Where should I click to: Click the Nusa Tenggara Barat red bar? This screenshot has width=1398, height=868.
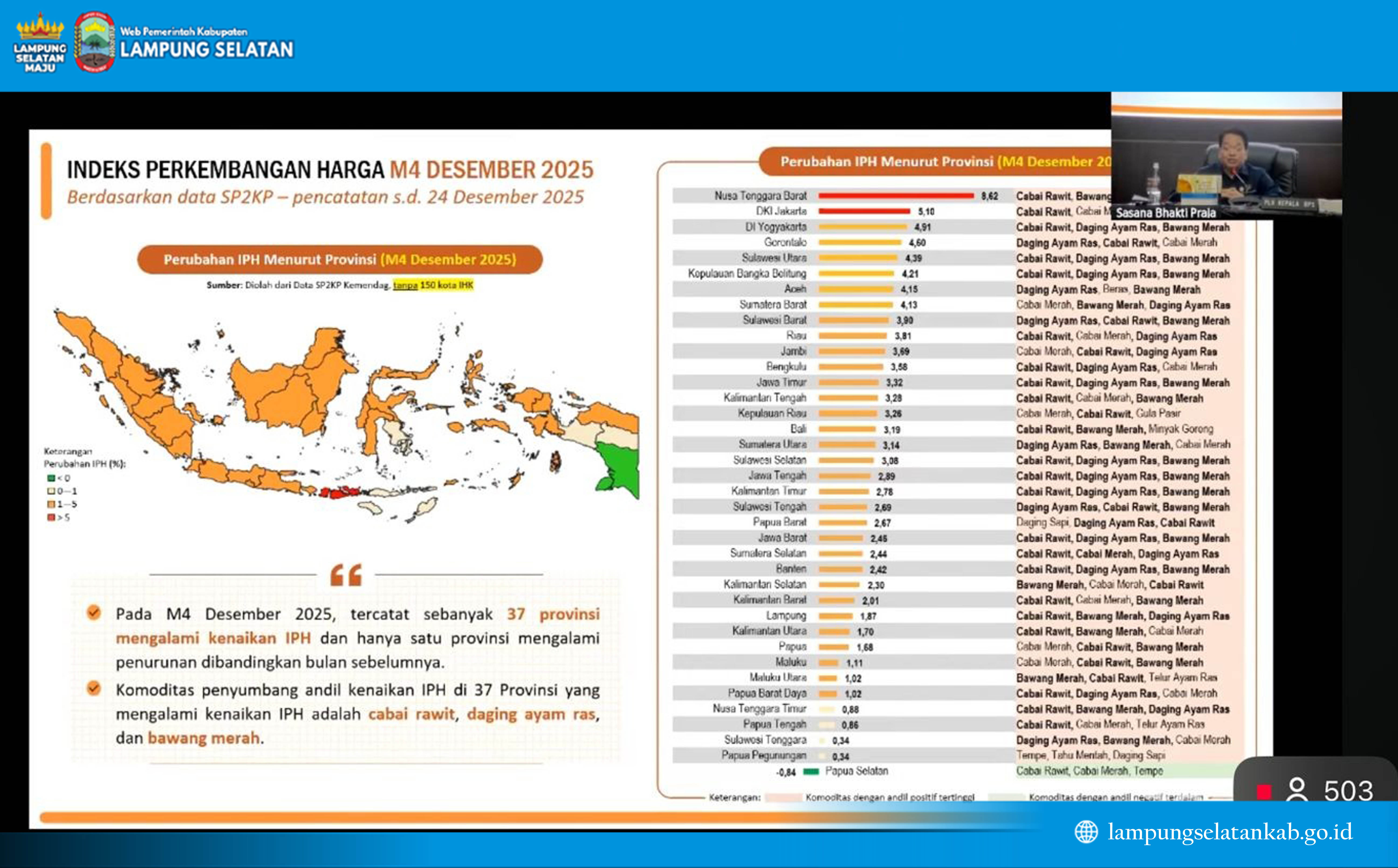896,196
